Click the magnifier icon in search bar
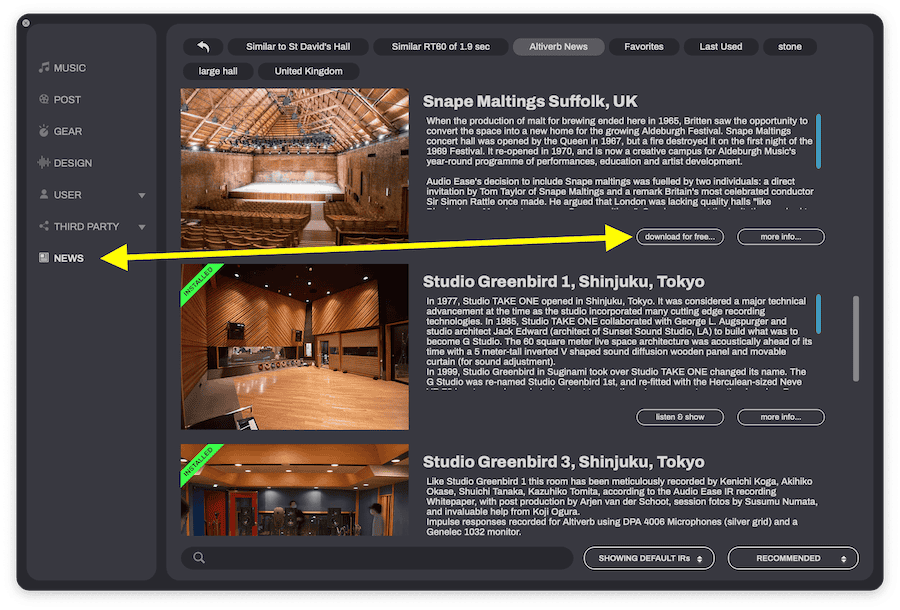 tap(199, 557)
